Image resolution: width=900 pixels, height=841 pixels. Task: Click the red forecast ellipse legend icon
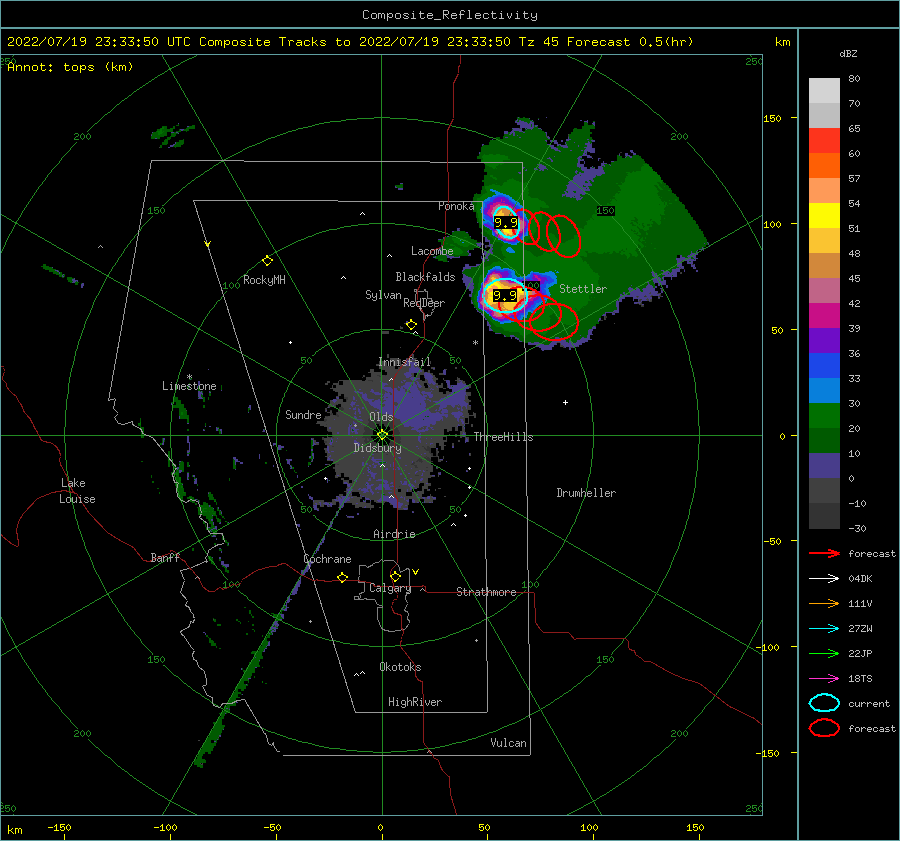(x=824, y=728)
